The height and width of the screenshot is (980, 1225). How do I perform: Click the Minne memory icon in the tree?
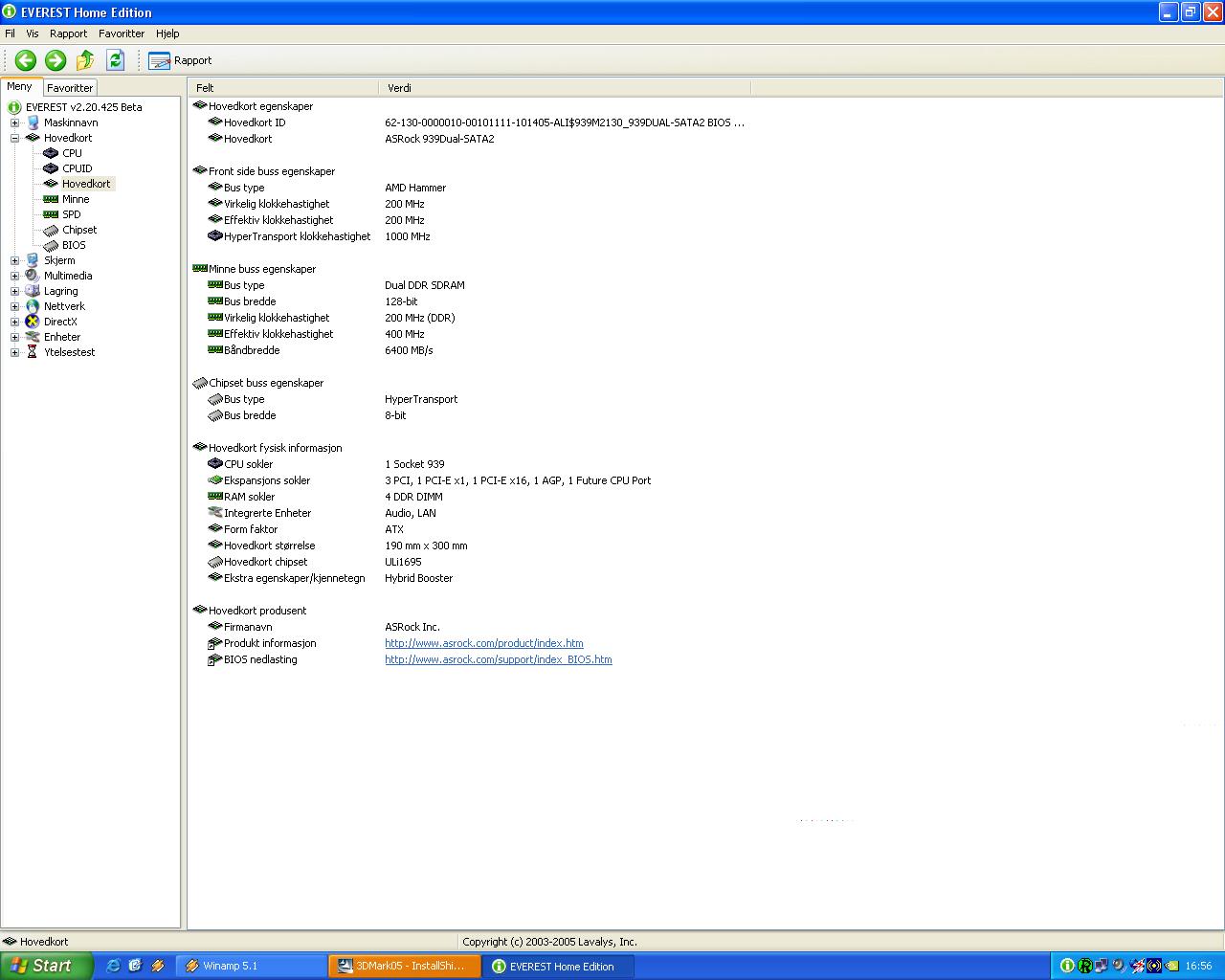pyautogui.click(x=51, y=199)
